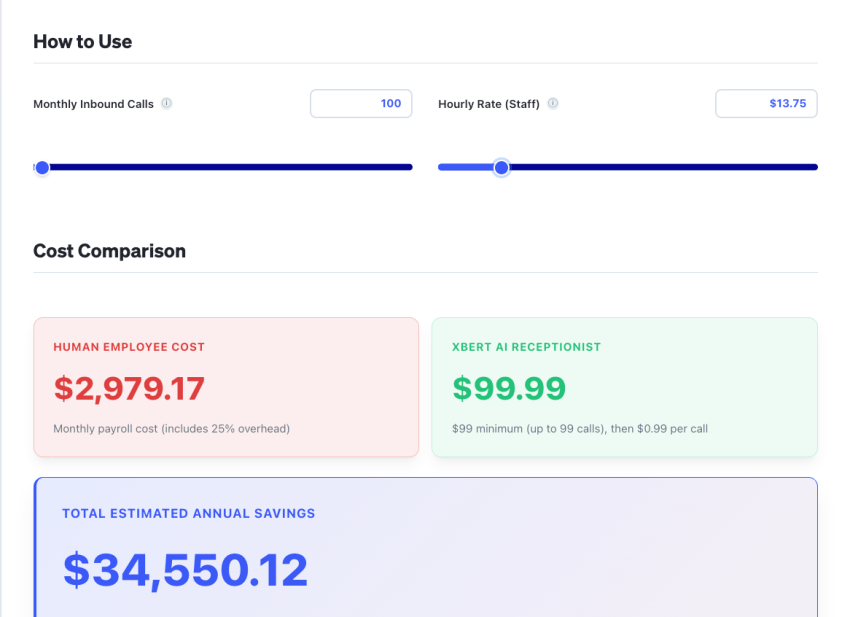Select the Monthly Inbound Calls input showing 100
This screenshot has width=850, height=617.
(x=361, y=103)
